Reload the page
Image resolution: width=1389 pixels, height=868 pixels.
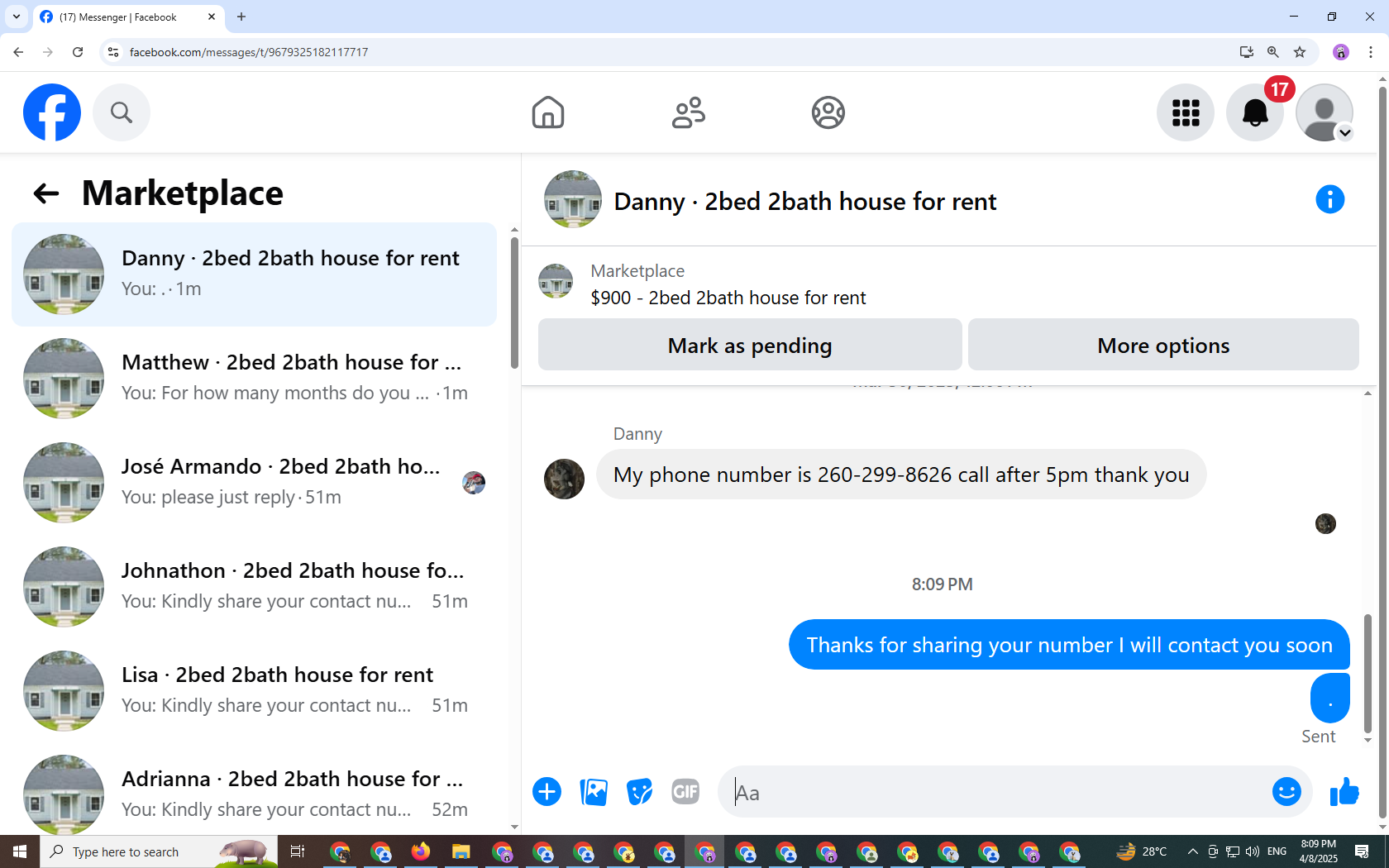tap(78, 52)
